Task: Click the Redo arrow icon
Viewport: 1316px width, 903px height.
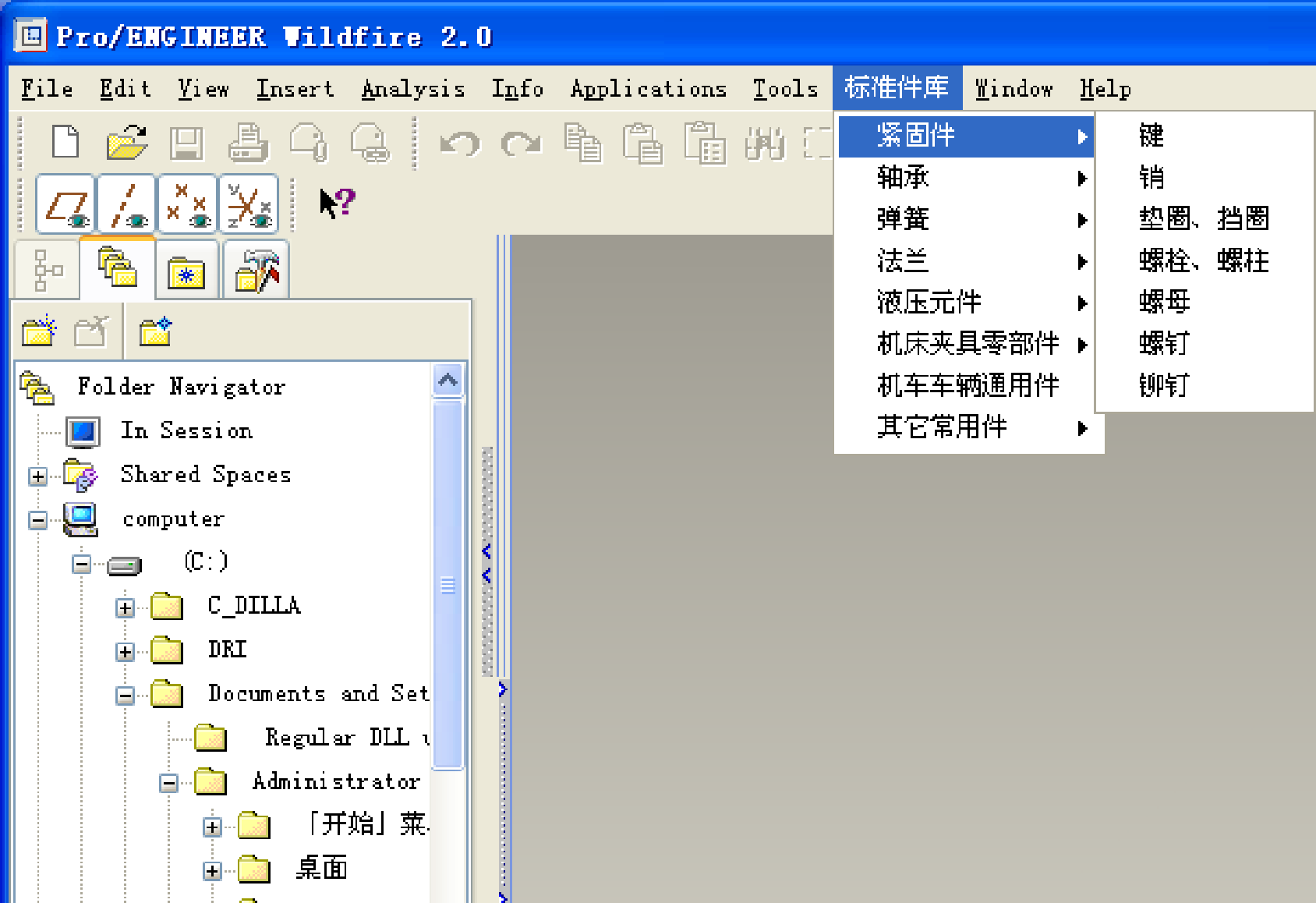Action: pos(521,143)
